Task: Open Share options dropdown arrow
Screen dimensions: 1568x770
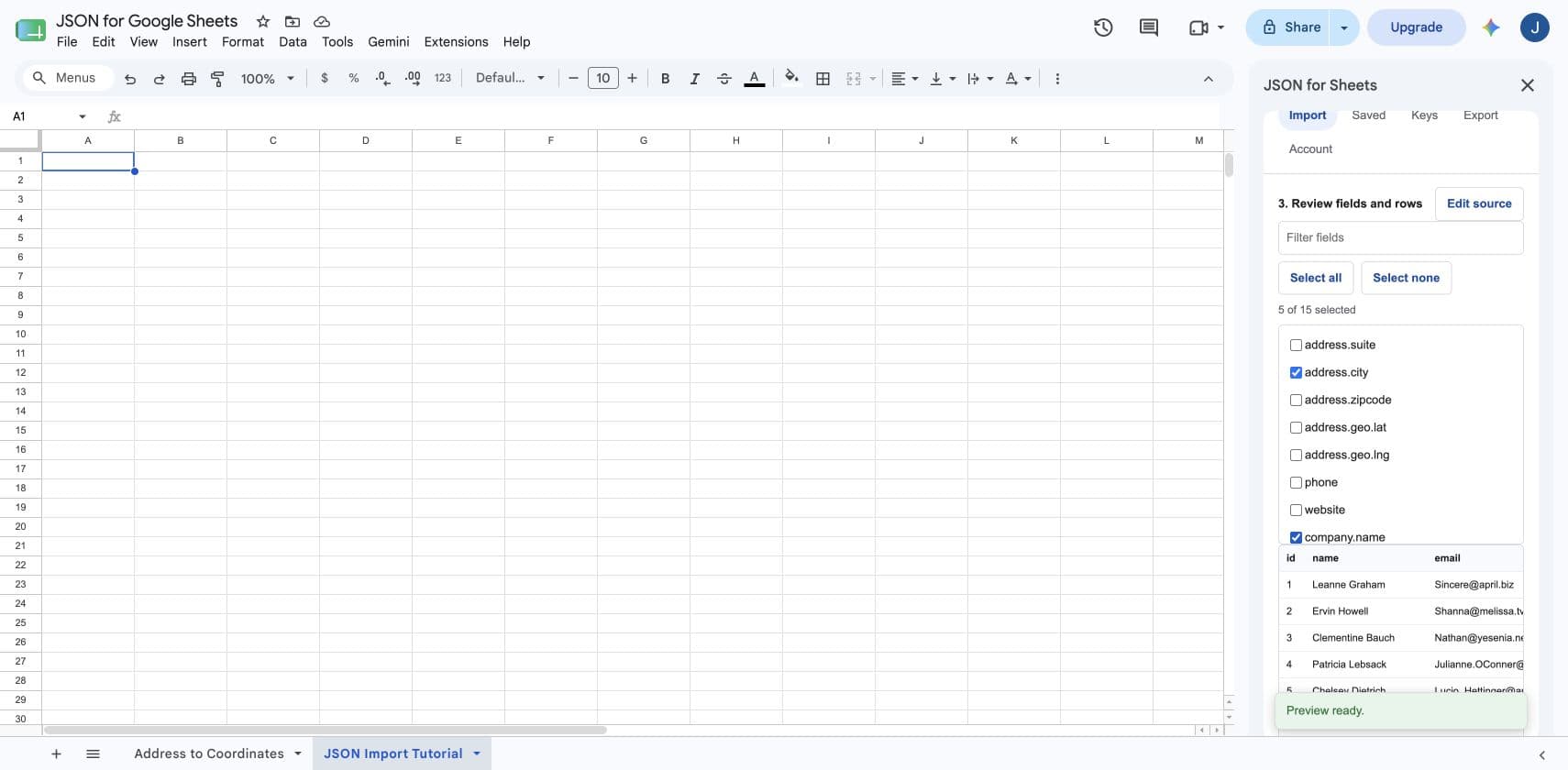Action: point(1344,27)
